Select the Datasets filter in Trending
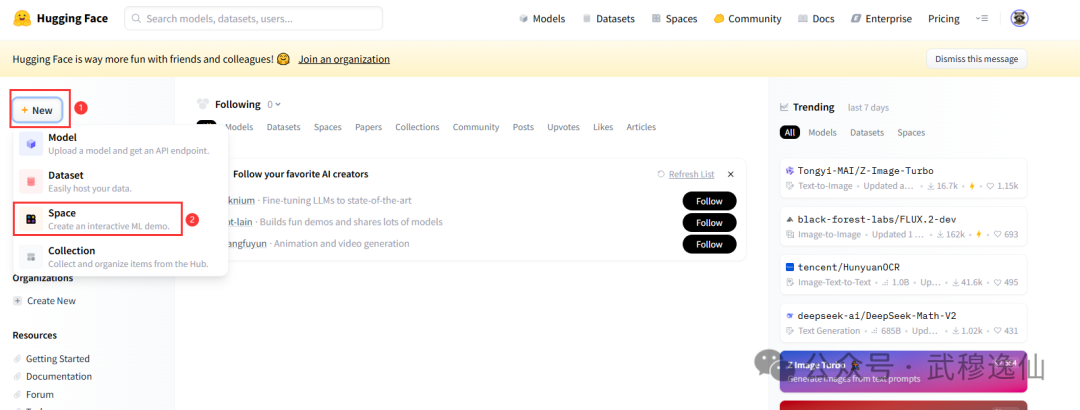 867,132
